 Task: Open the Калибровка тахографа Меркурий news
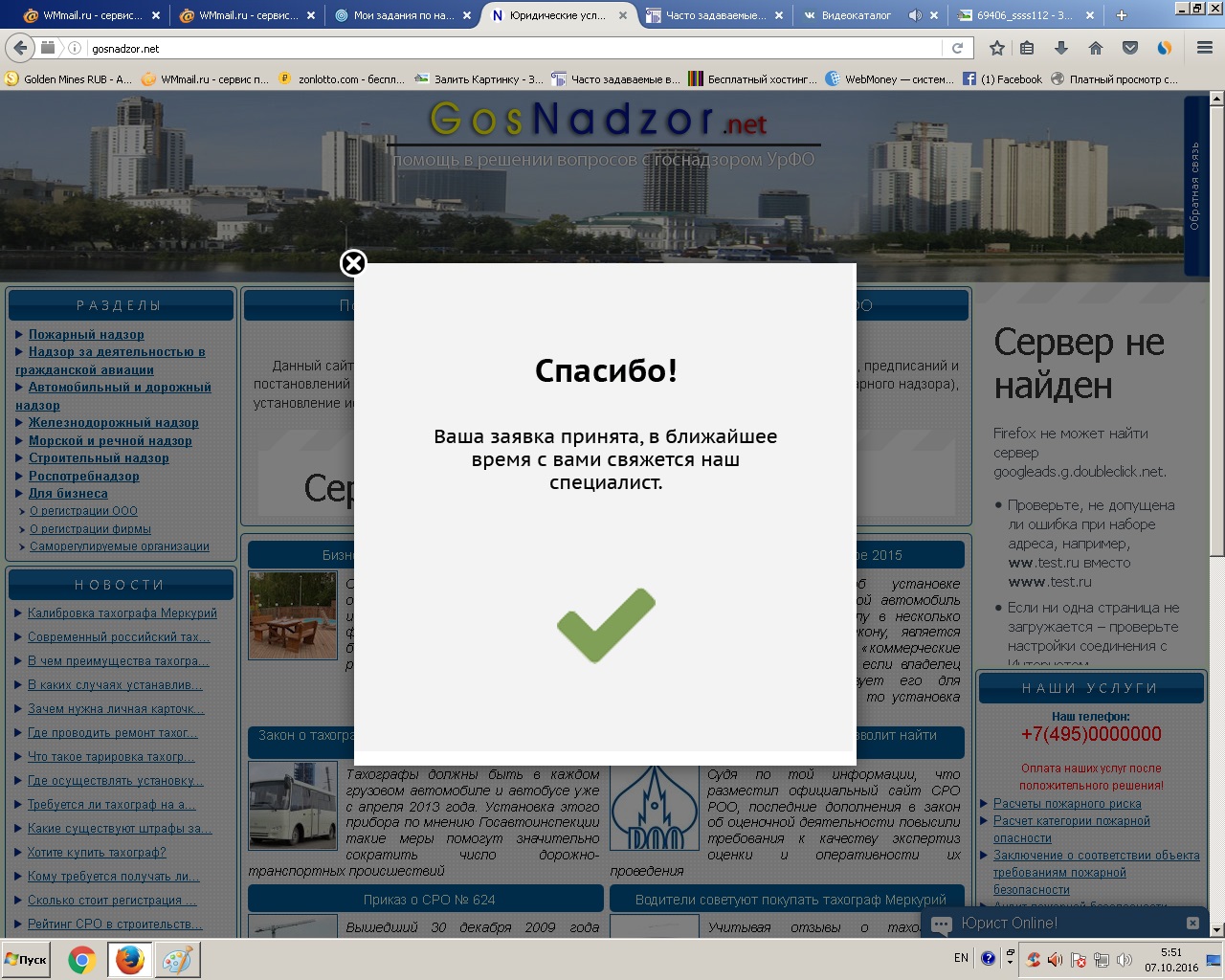pyautogui.click(x=122, y=612)
